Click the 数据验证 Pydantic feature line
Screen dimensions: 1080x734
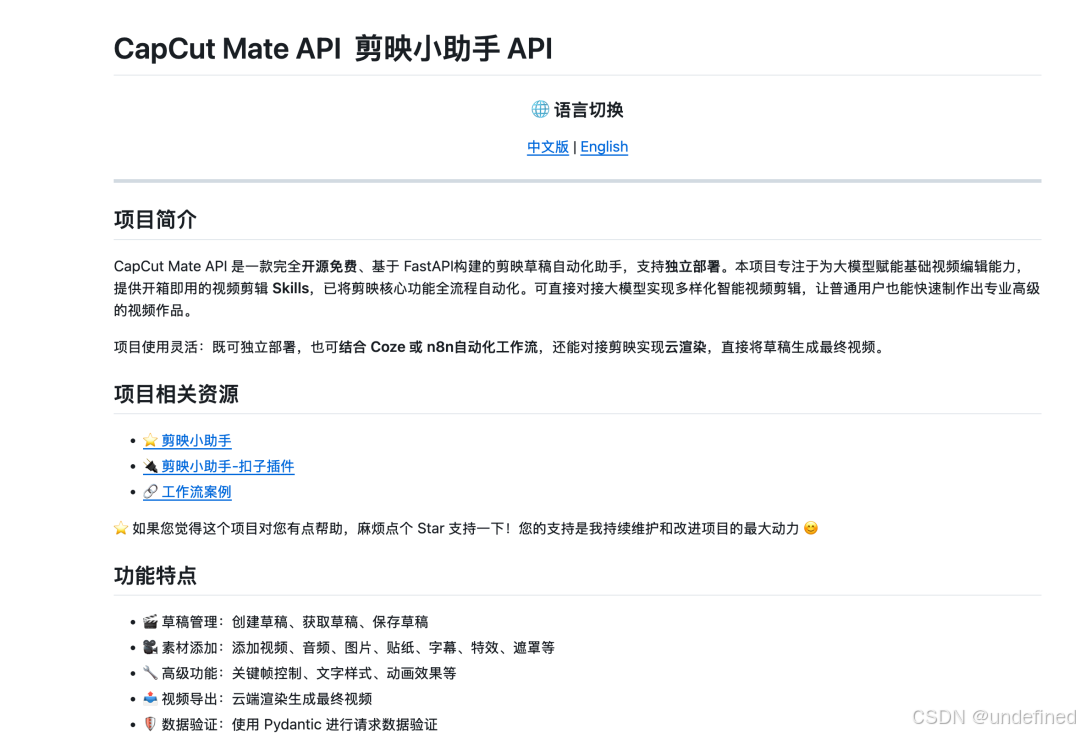click(290, 724)
